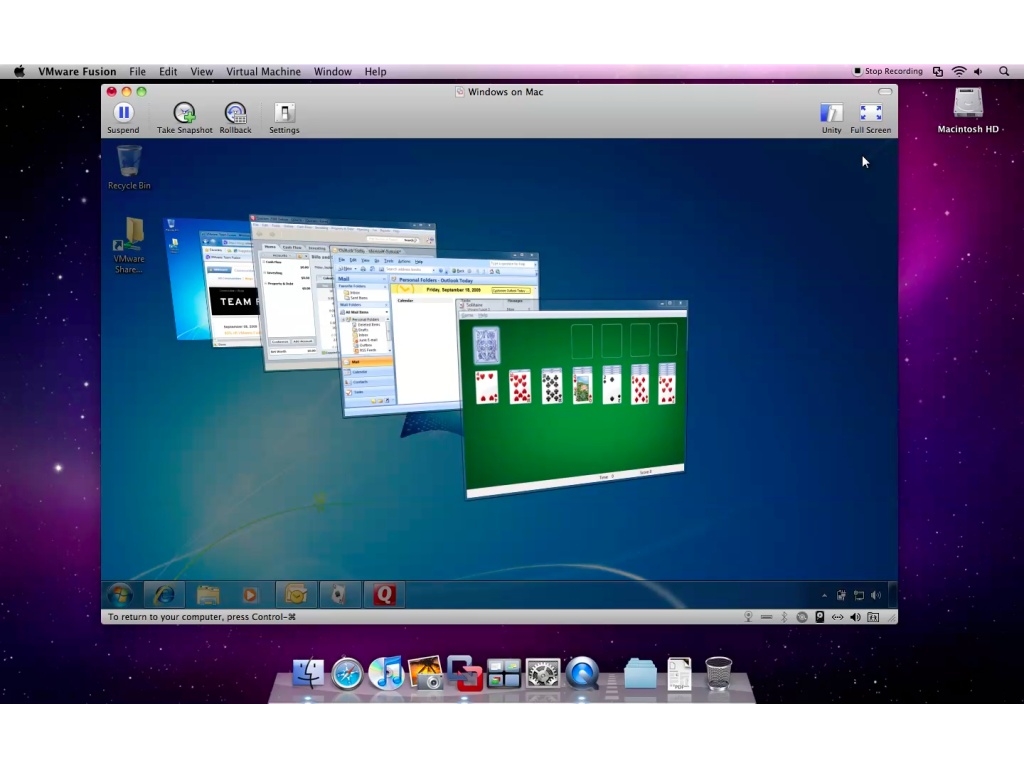Click the Mac menu bar volume icon
The width and height of the screenshot is (1024, 768).
978,71
